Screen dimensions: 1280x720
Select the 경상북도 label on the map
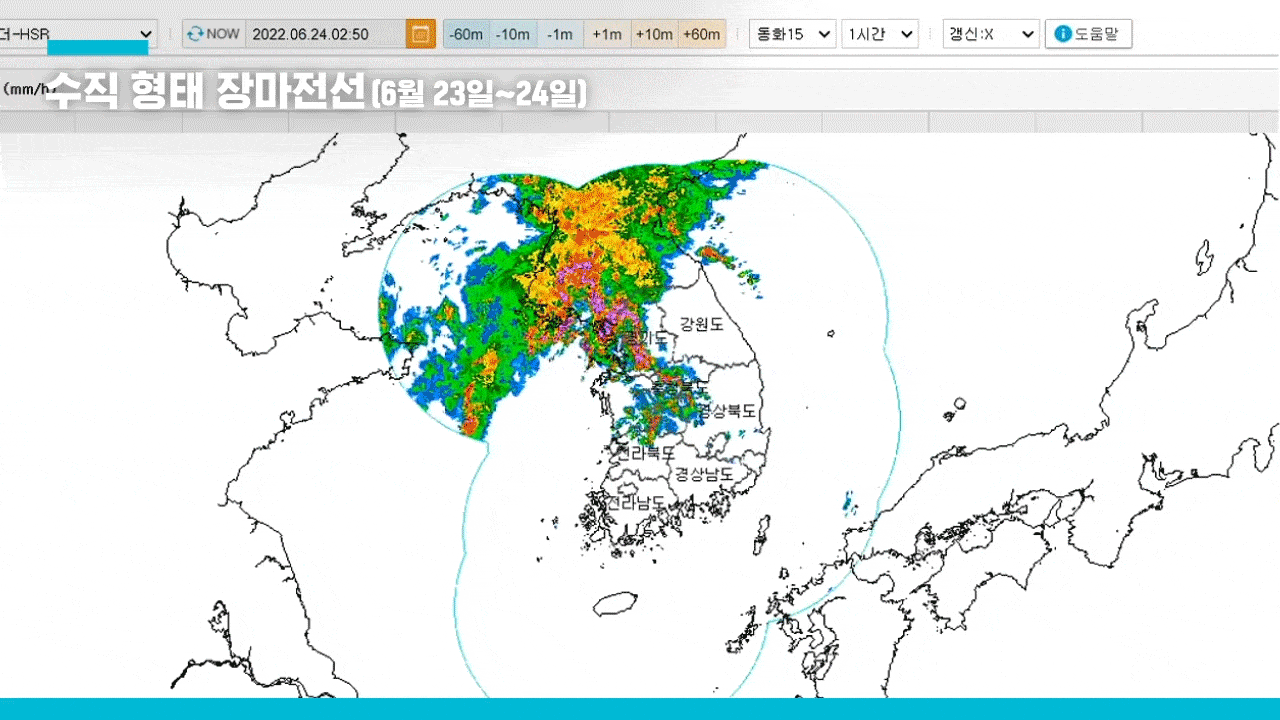click(x=727, y=411)
